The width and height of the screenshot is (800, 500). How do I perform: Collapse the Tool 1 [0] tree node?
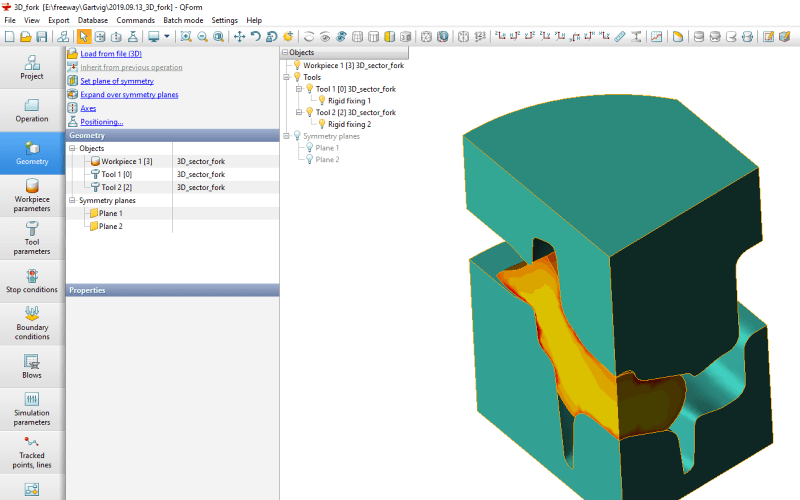(299, 89)
